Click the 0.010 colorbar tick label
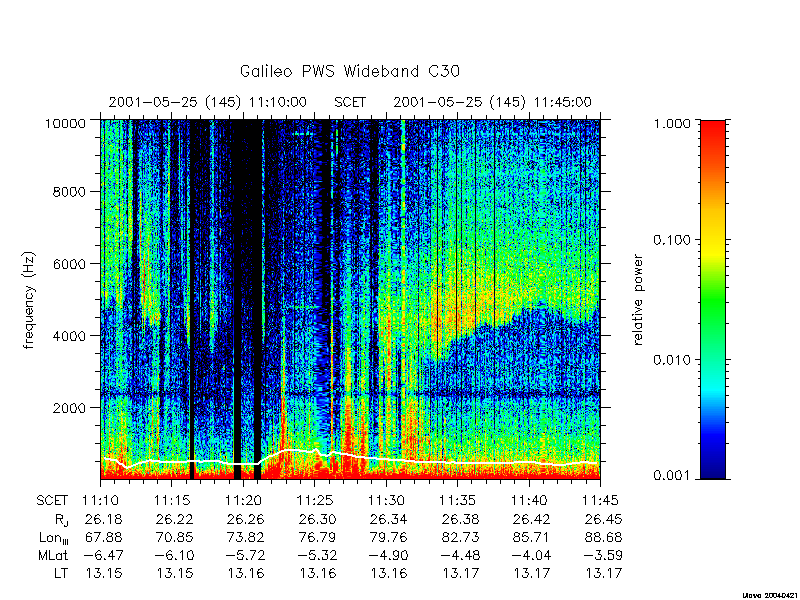 point(672,360)
